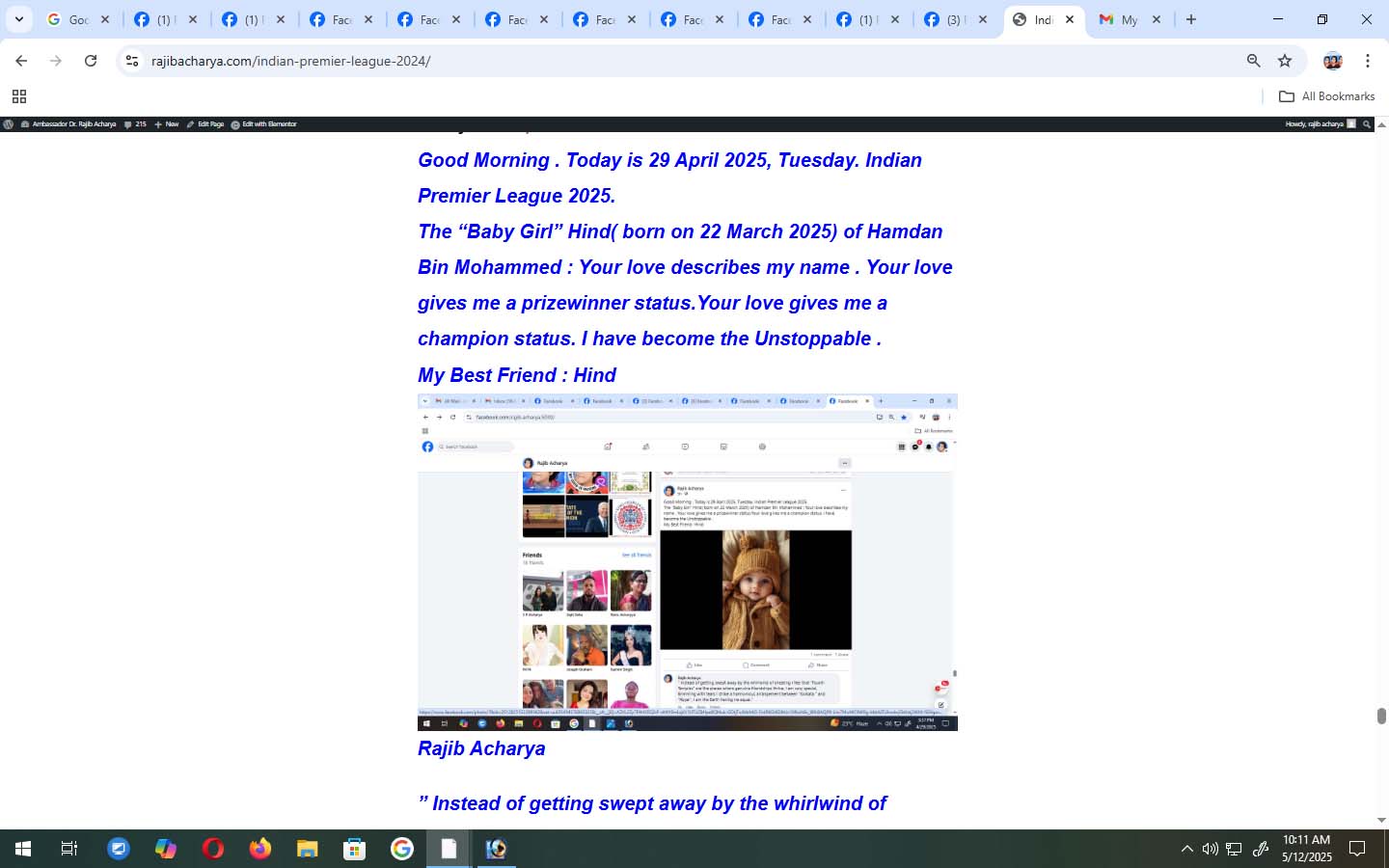Open Windows notification center
Viewport: 1389px width, 868px height.
[x=1357, y=849]
